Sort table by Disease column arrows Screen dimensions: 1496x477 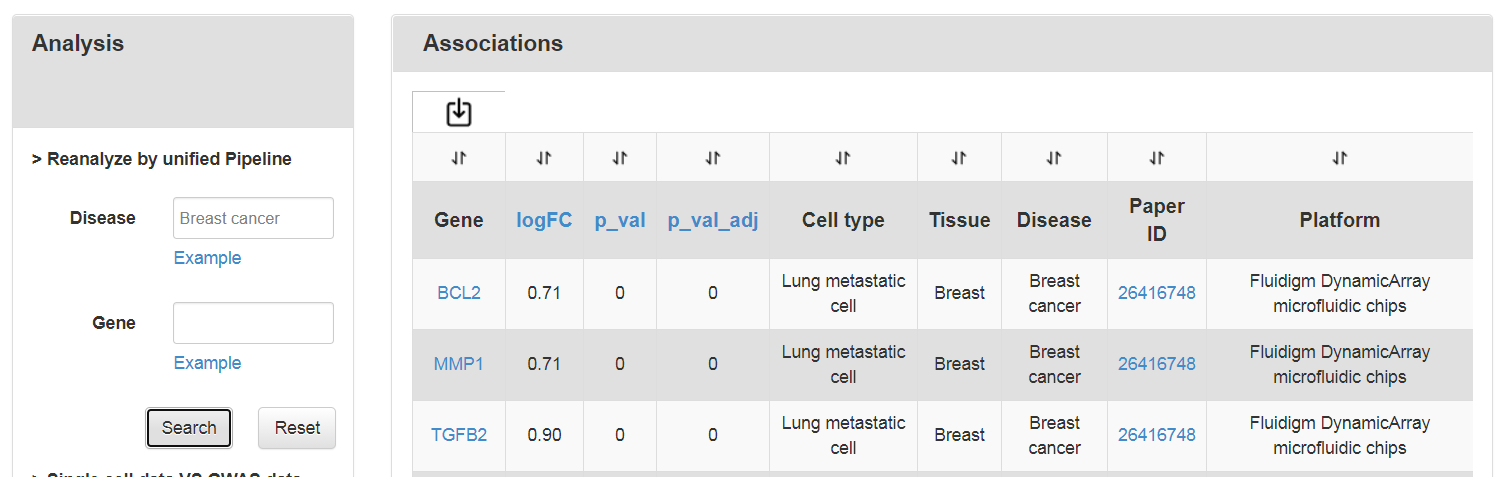coord(1054,158)
